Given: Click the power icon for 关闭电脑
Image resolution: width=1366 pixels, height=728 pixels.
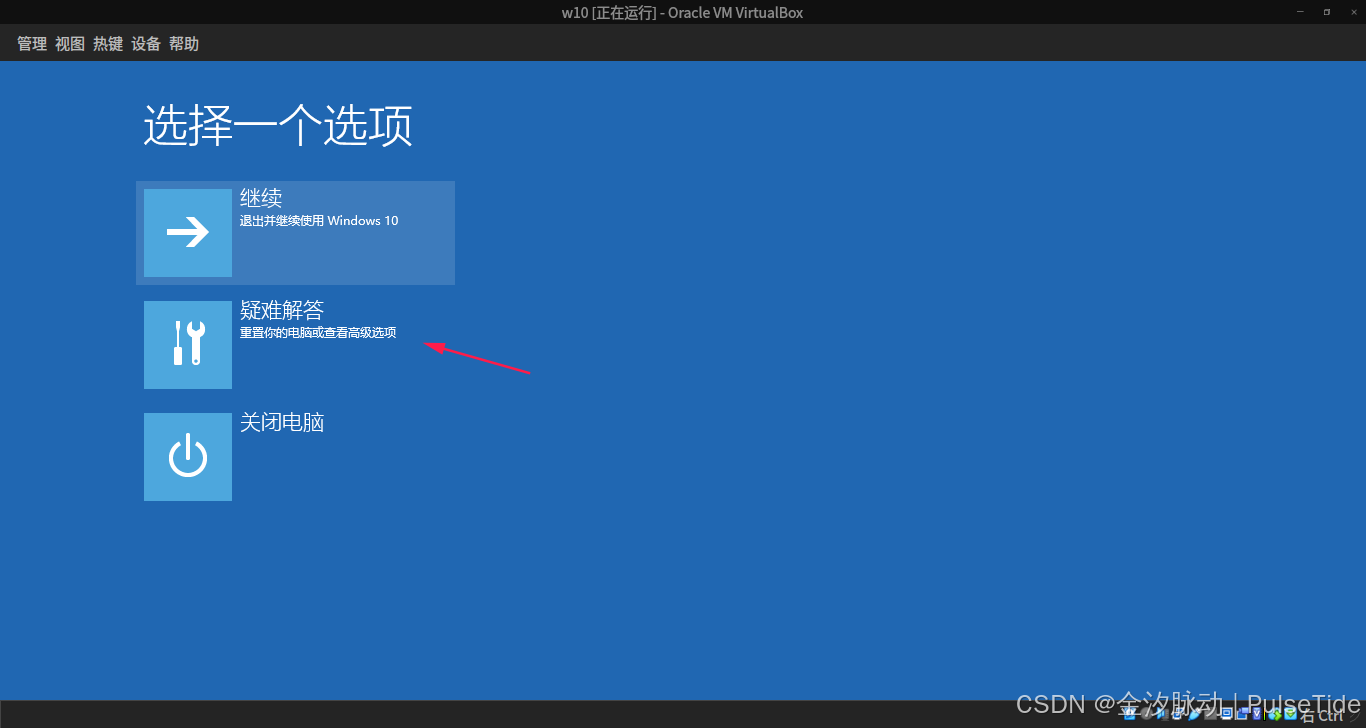Looking at the screenshot, I should tap(188, 457).
